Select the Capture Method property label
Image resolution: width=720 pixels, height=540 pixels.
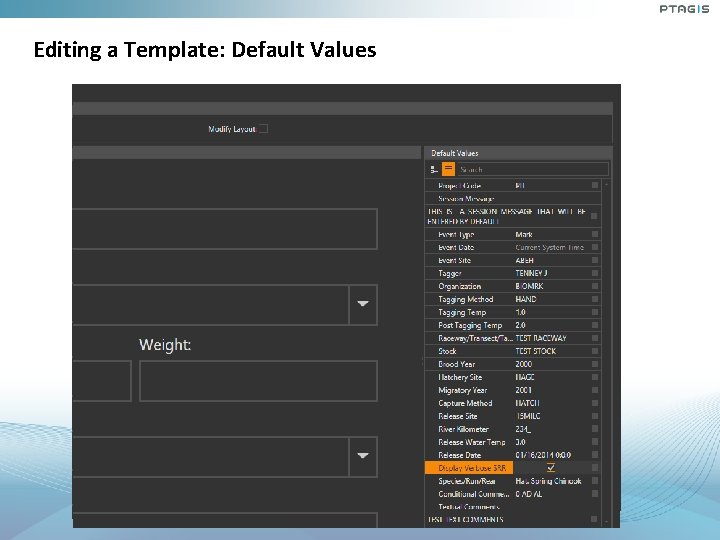click(465, 403)
